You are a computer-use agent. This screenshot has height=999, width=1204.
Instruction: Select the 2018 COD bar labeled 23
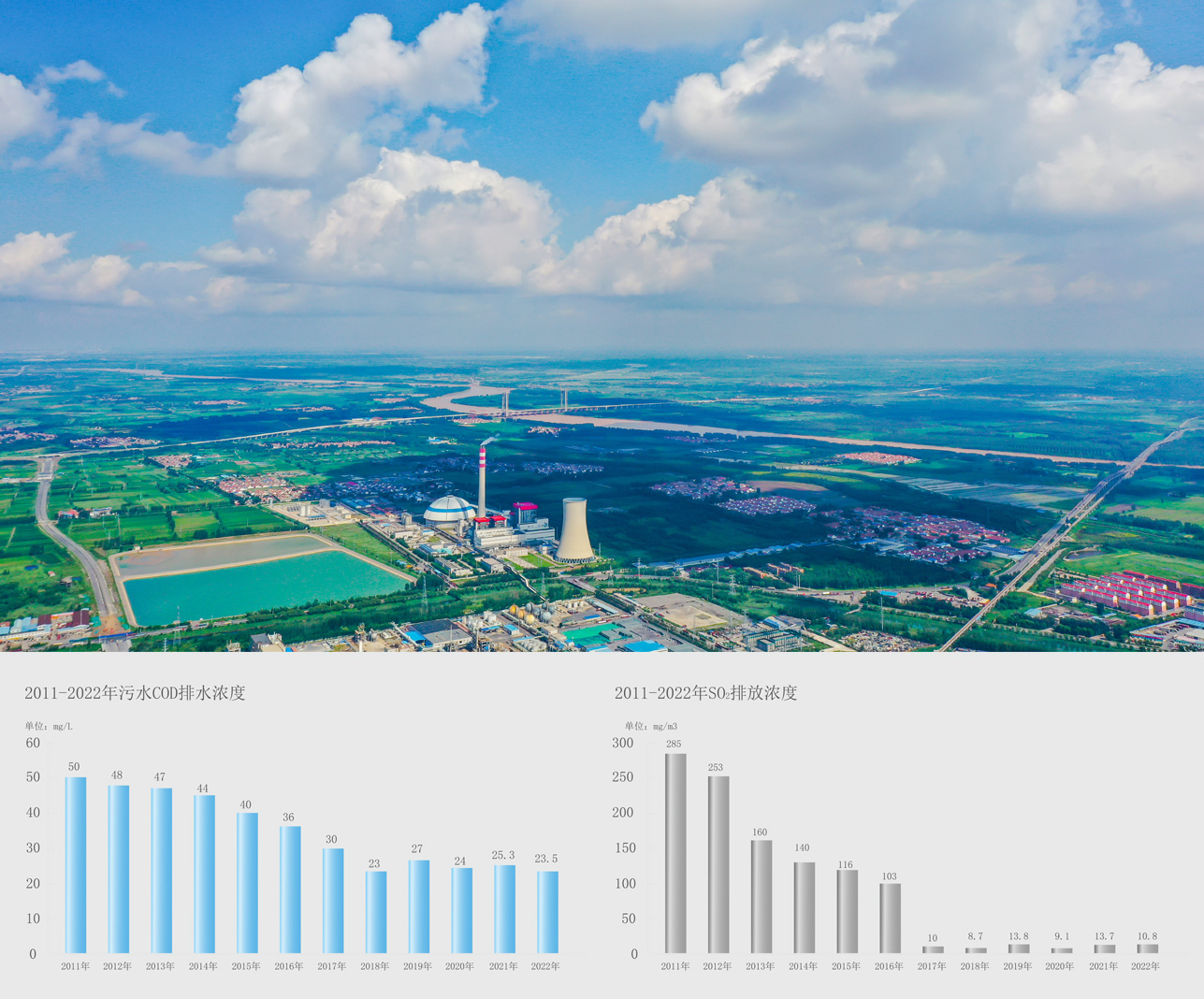375,912
